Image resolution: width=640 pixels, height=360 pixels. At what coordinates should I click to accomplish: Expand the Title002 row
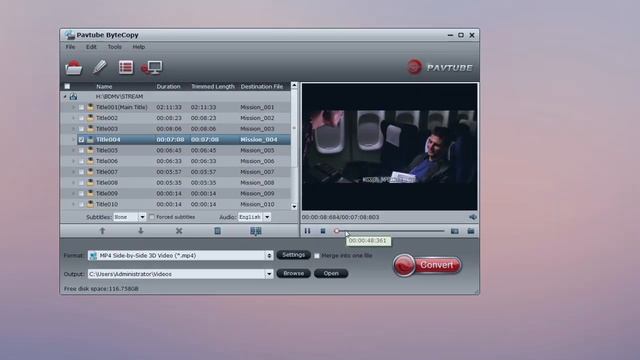(73, 118)
